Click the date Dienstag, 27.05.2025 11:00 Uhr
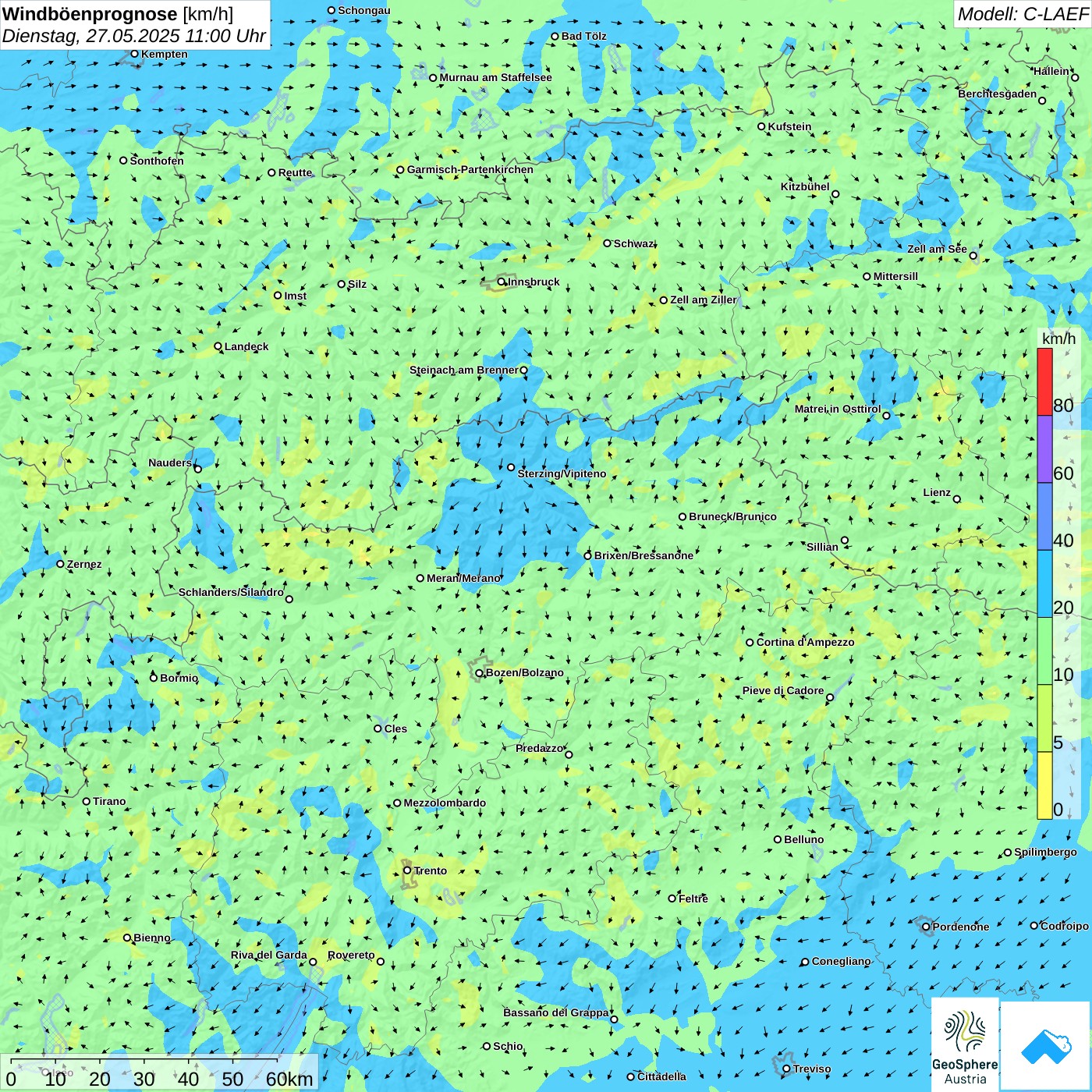Image resolution: width=1092 pixels, height=1092 pixels. (x=134, y=36)
